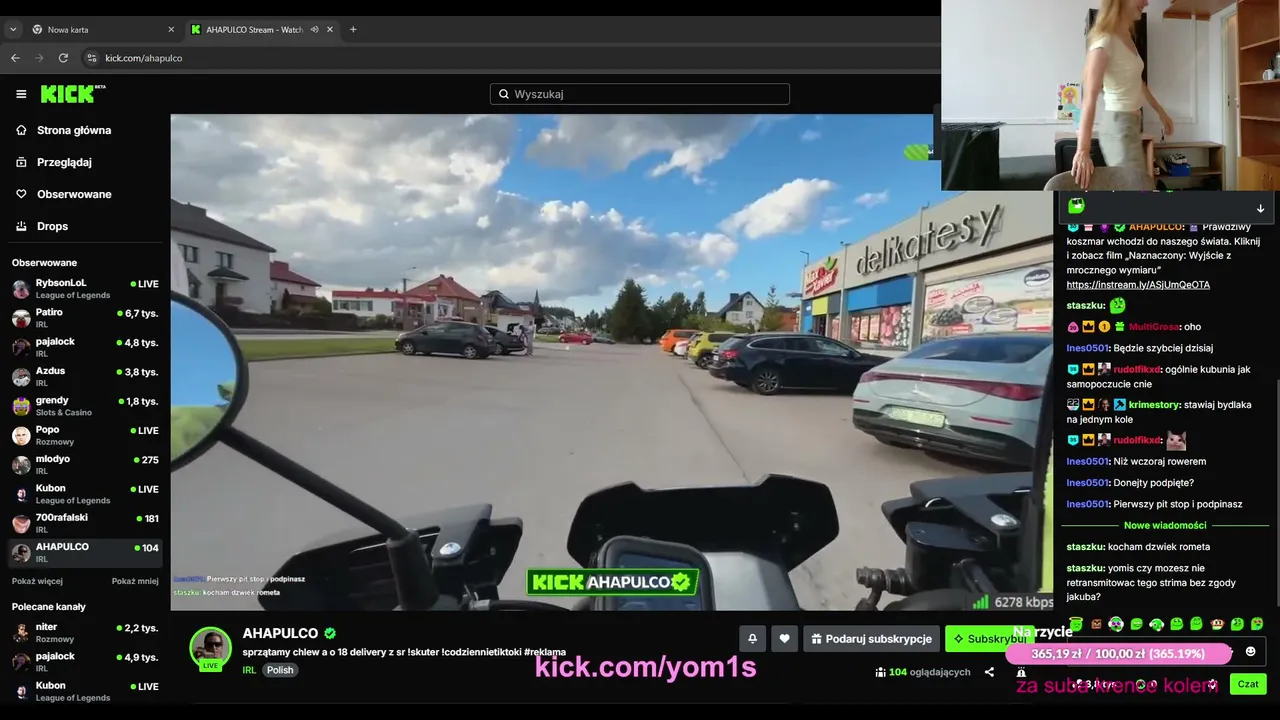Viewport: 1280px width, 720px height.
Task: Click the report stream icon
Action: 1020,672
